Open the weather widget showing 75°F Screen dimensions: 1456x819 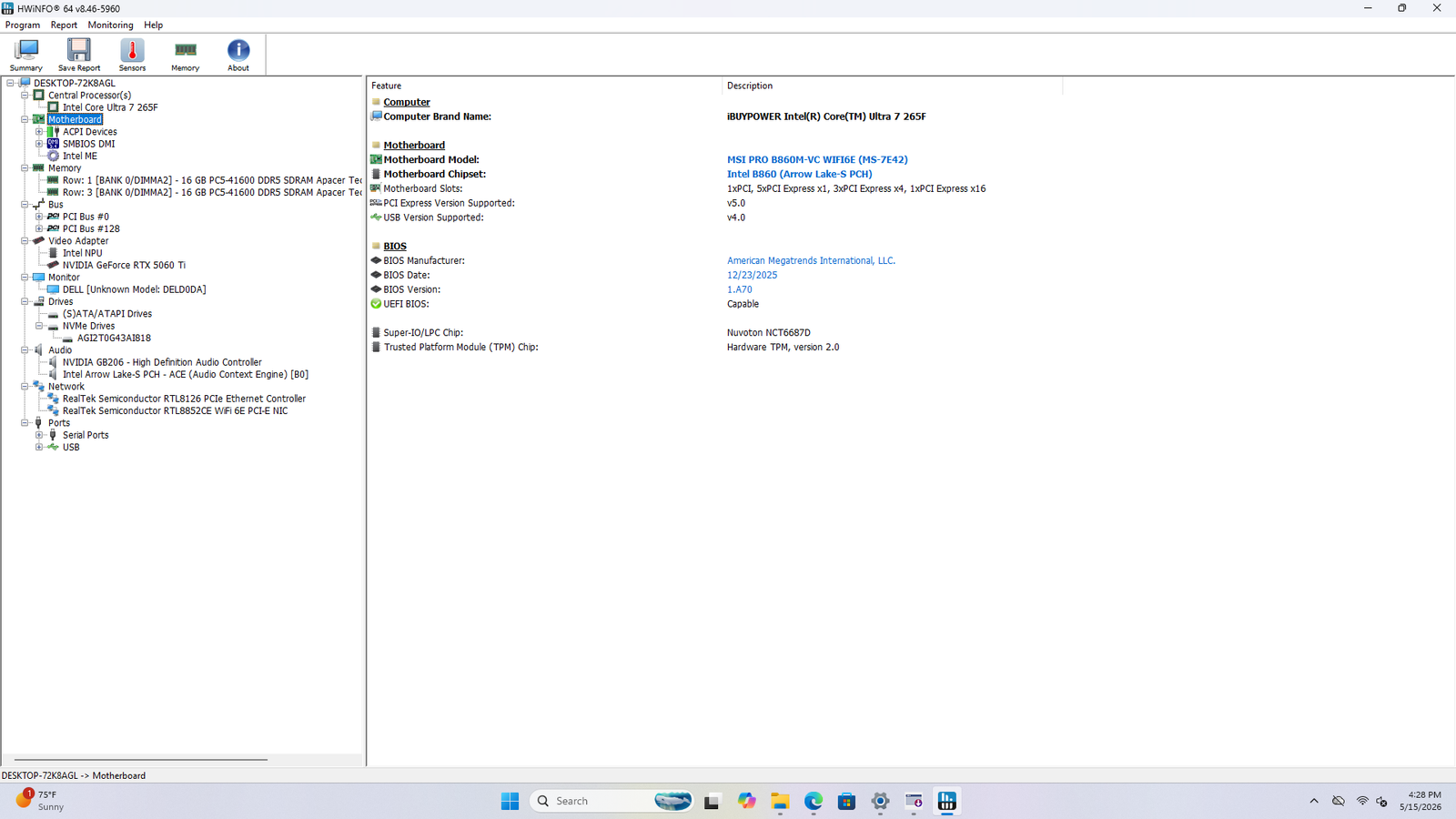[41, 801]
